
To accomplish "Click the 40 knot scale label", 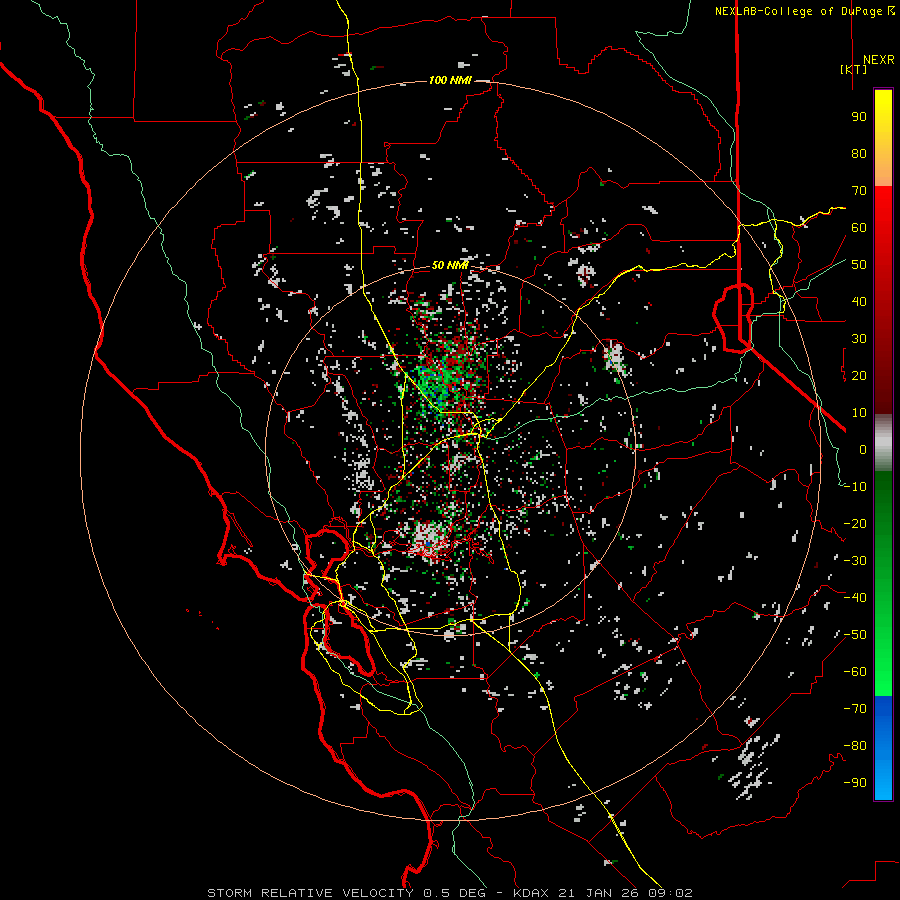I will coord(859,302).
